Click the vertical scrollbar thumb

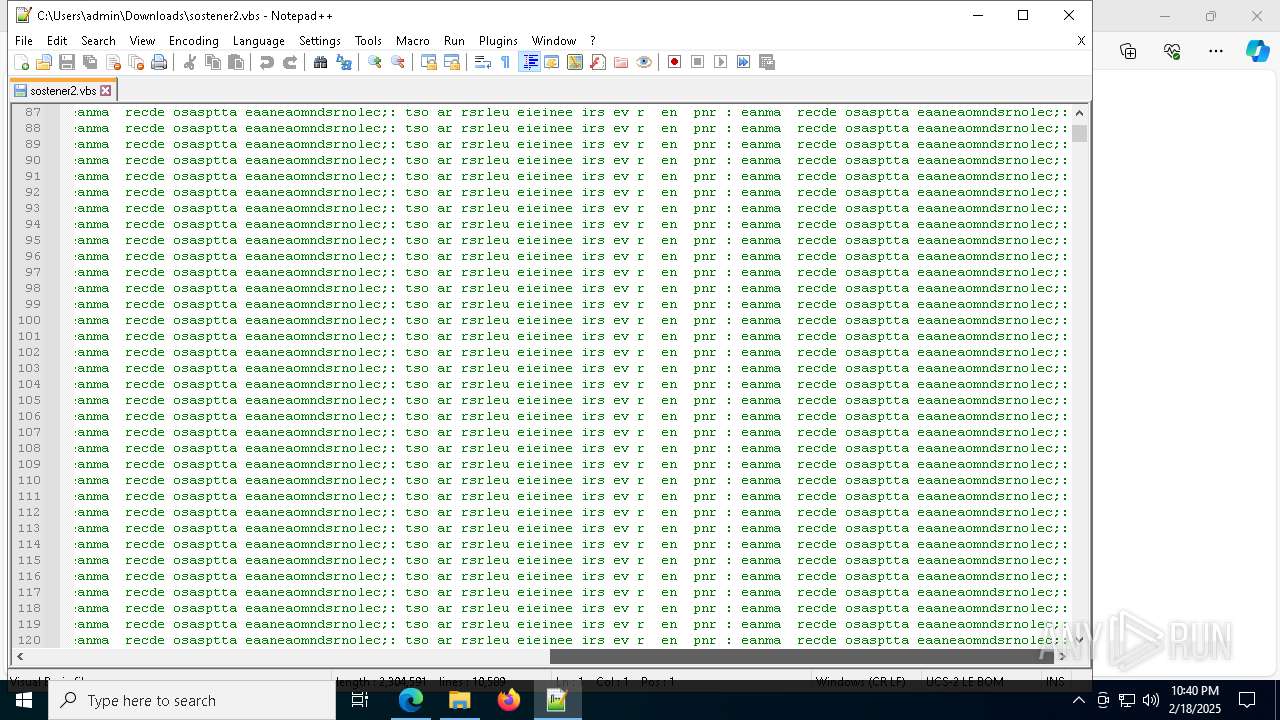coord(1079,134)
